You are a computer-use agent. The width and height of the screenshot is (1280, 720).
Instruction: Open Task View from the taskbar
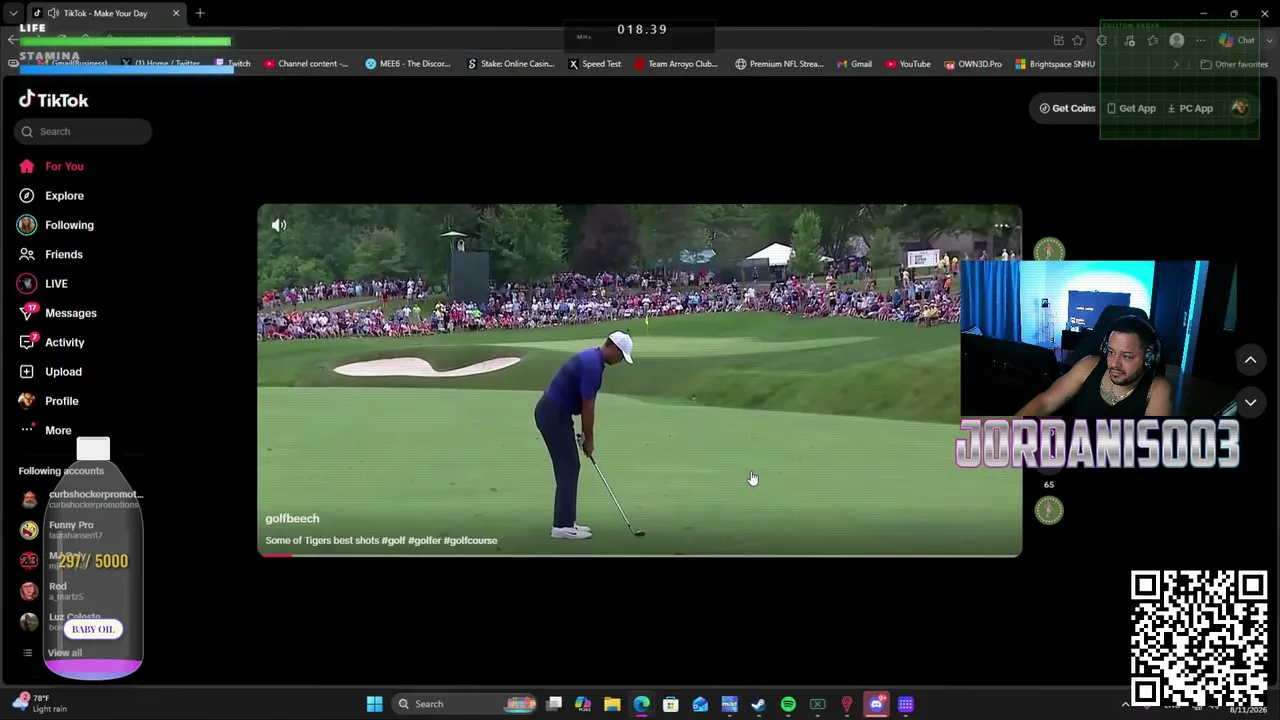554,704
